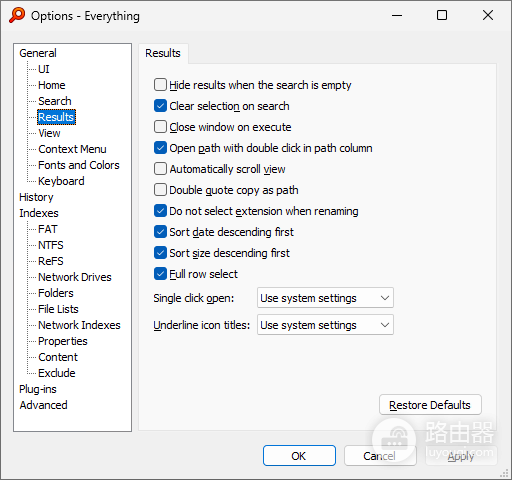Expand the Underline icon titles dropdown
The height and width of the screenshot is (480, 512).
[x=325, y=325]
